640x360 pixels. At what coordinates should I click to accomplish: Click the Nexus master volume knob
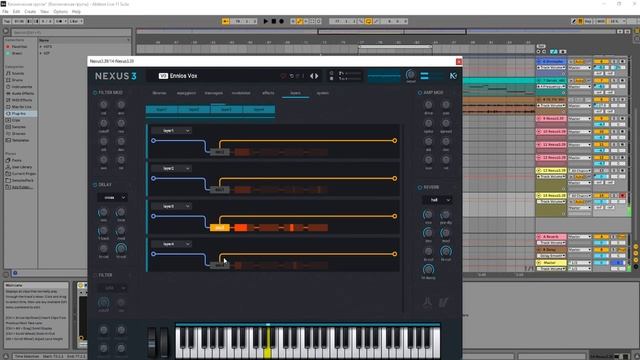411,75
